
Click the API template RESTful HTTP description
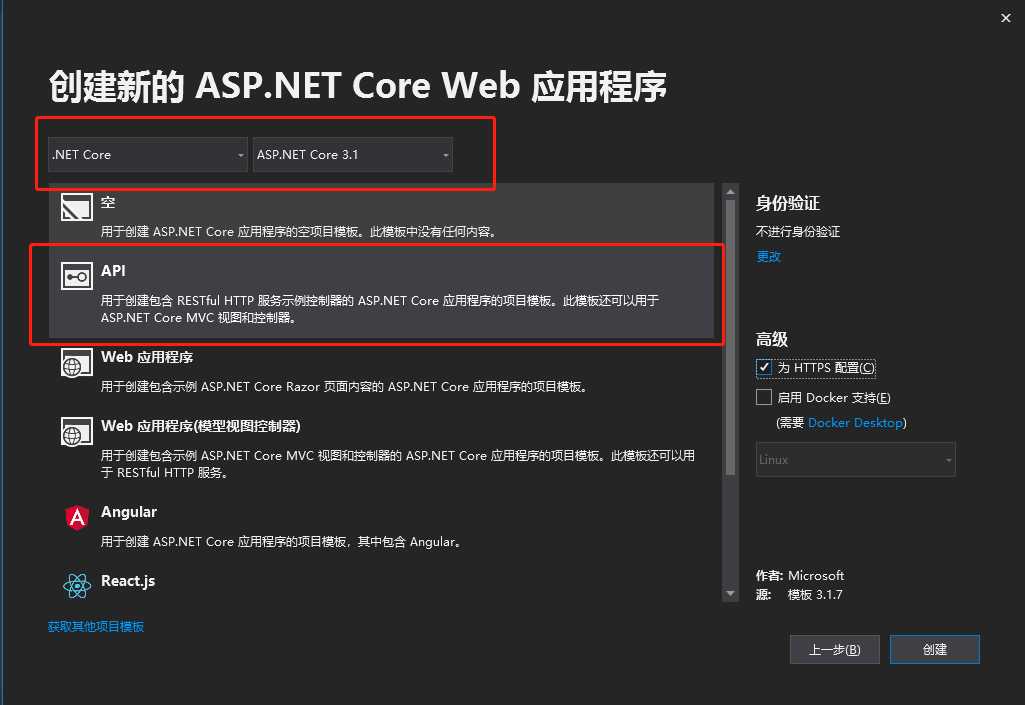coord(380,309)
